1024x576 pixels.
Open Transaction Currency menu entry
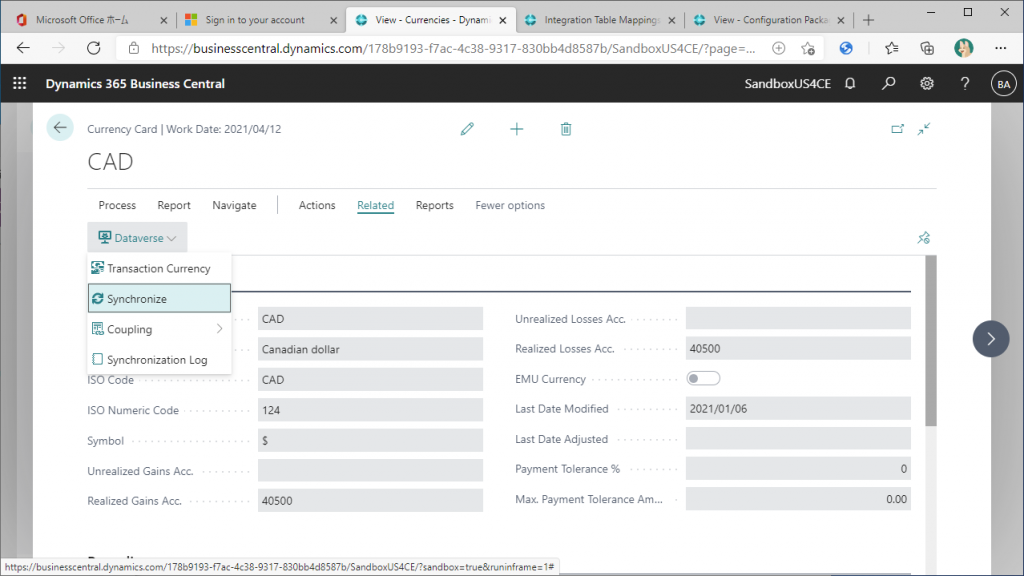point(158,268)
